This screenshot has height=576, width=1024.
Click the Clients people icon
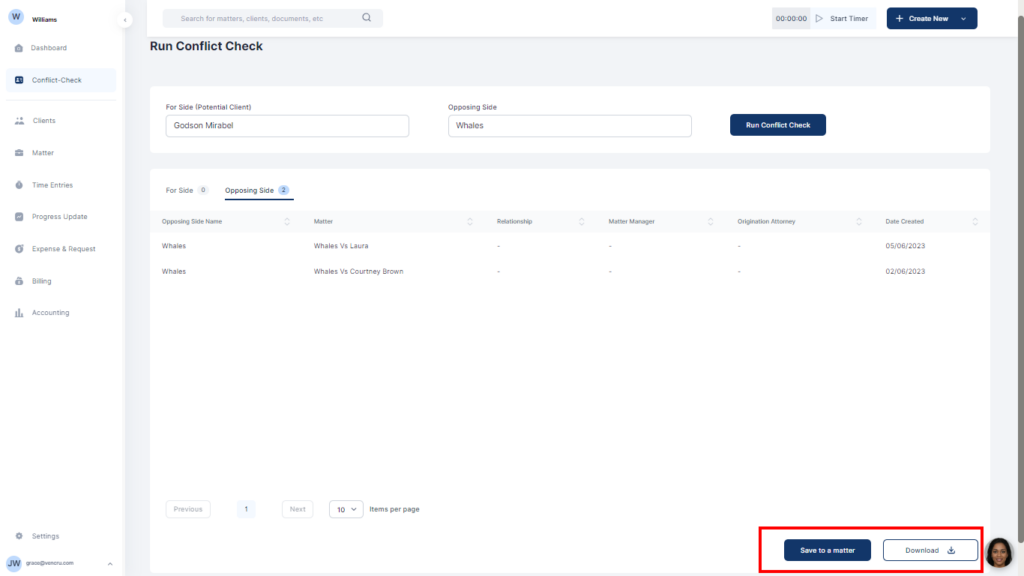click(x=19, y=121)
